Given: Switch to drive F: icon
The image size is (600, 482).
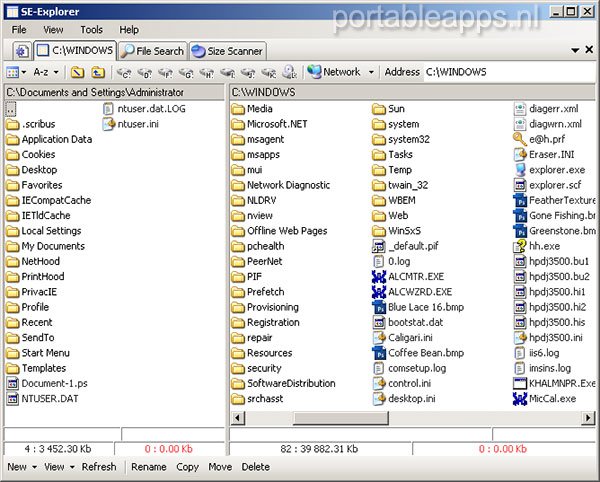Looking at the screenshot, I should coord(165,72).
